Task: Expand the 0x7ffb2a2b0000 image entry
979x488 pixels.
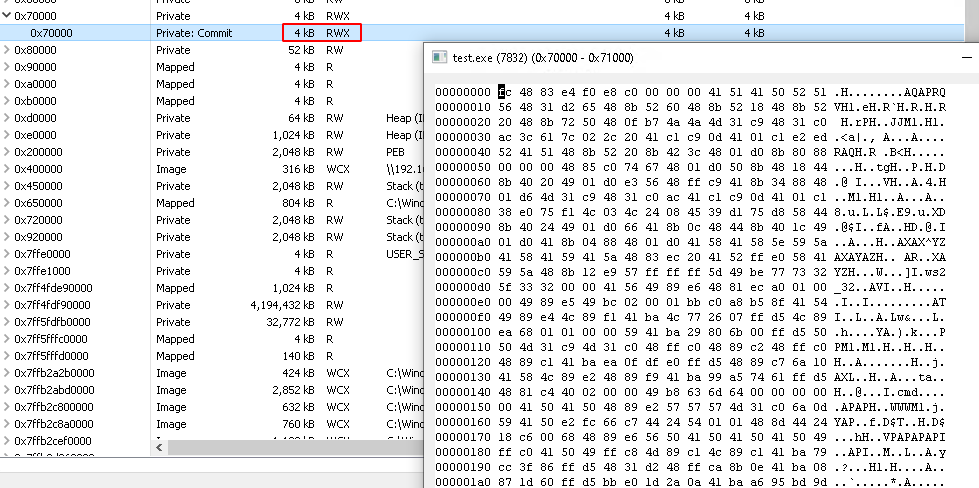Action: (x=7, y=373)
